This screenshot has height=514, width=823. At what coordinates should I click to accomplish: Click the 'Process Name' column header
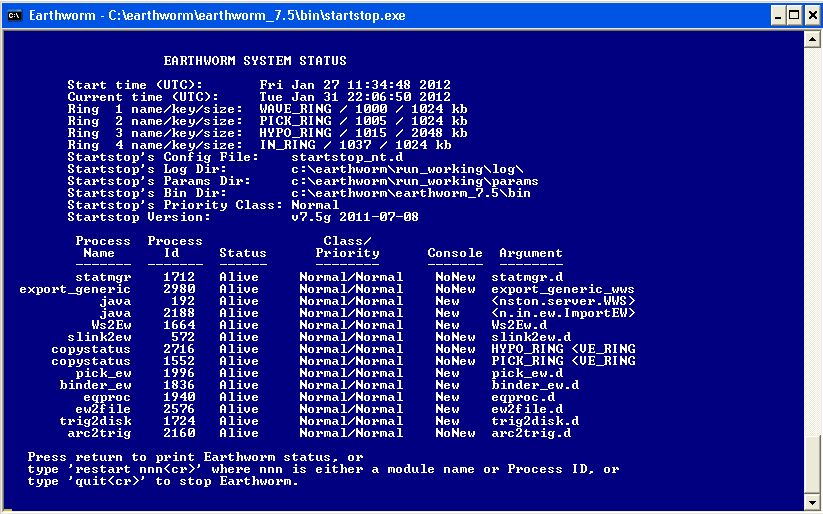click(x=103, y=247)
